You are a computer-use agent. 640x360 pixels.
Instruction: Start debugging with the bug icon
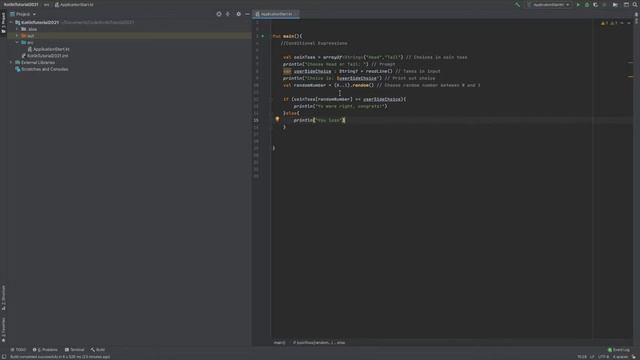pos(587,4)
